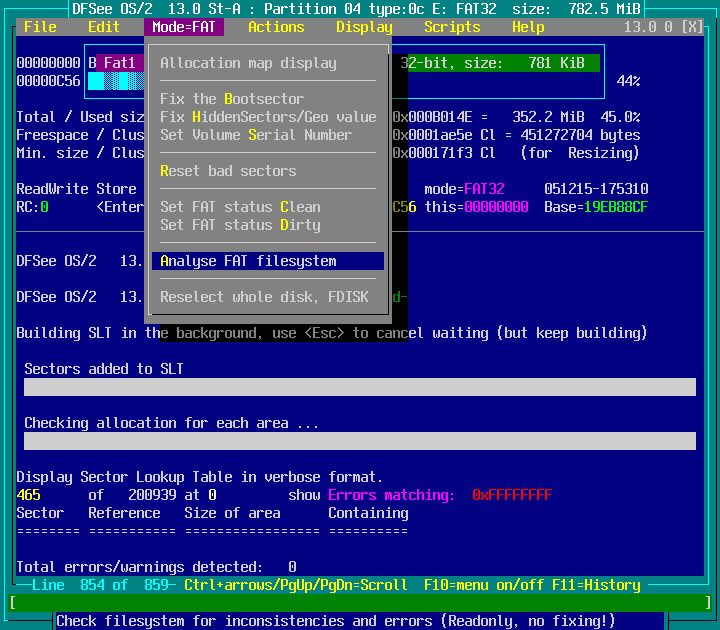720x630 pixels.
Task: Click the Line 854 of 859 status
Action: [x=101, y=585]
